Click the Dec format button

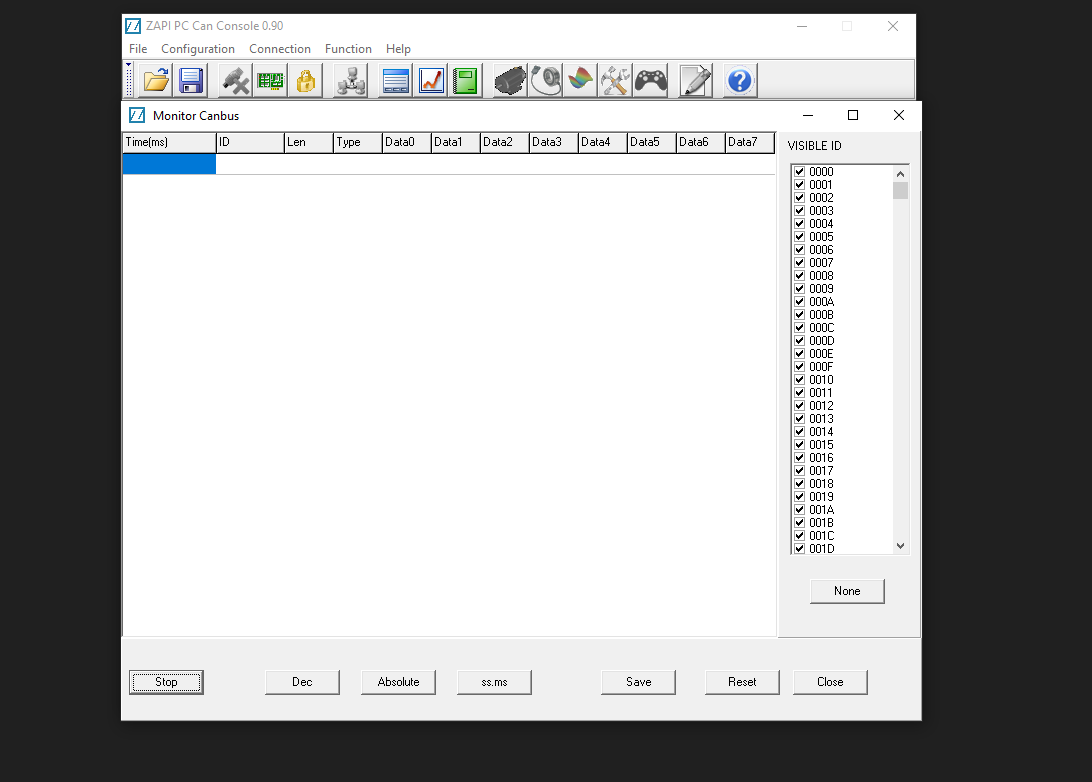(302, 682)
